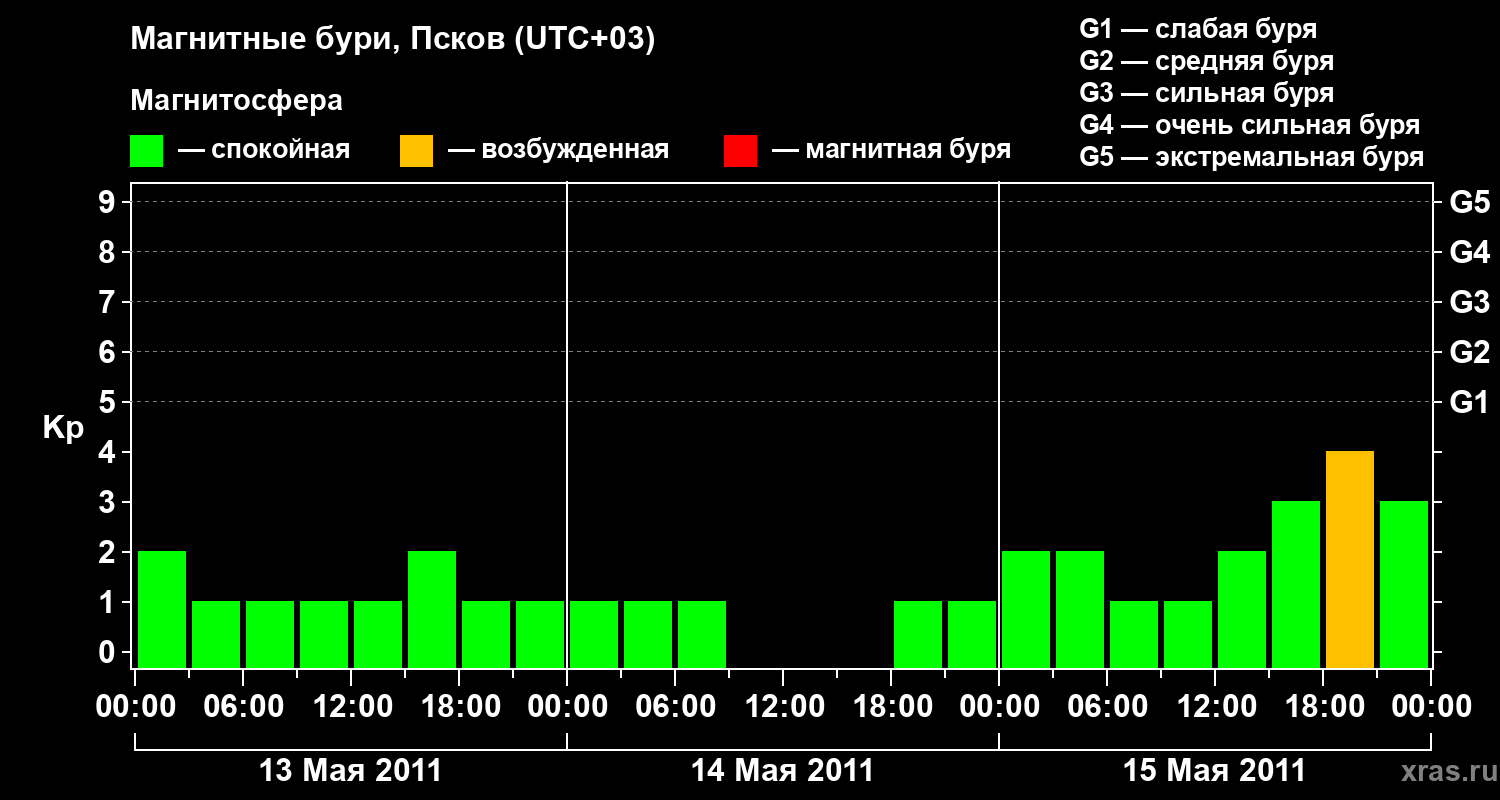Screen dimensions: 1500x800
Task: Select the G4 — очень сильная буря line
Action: (1250, 125)
